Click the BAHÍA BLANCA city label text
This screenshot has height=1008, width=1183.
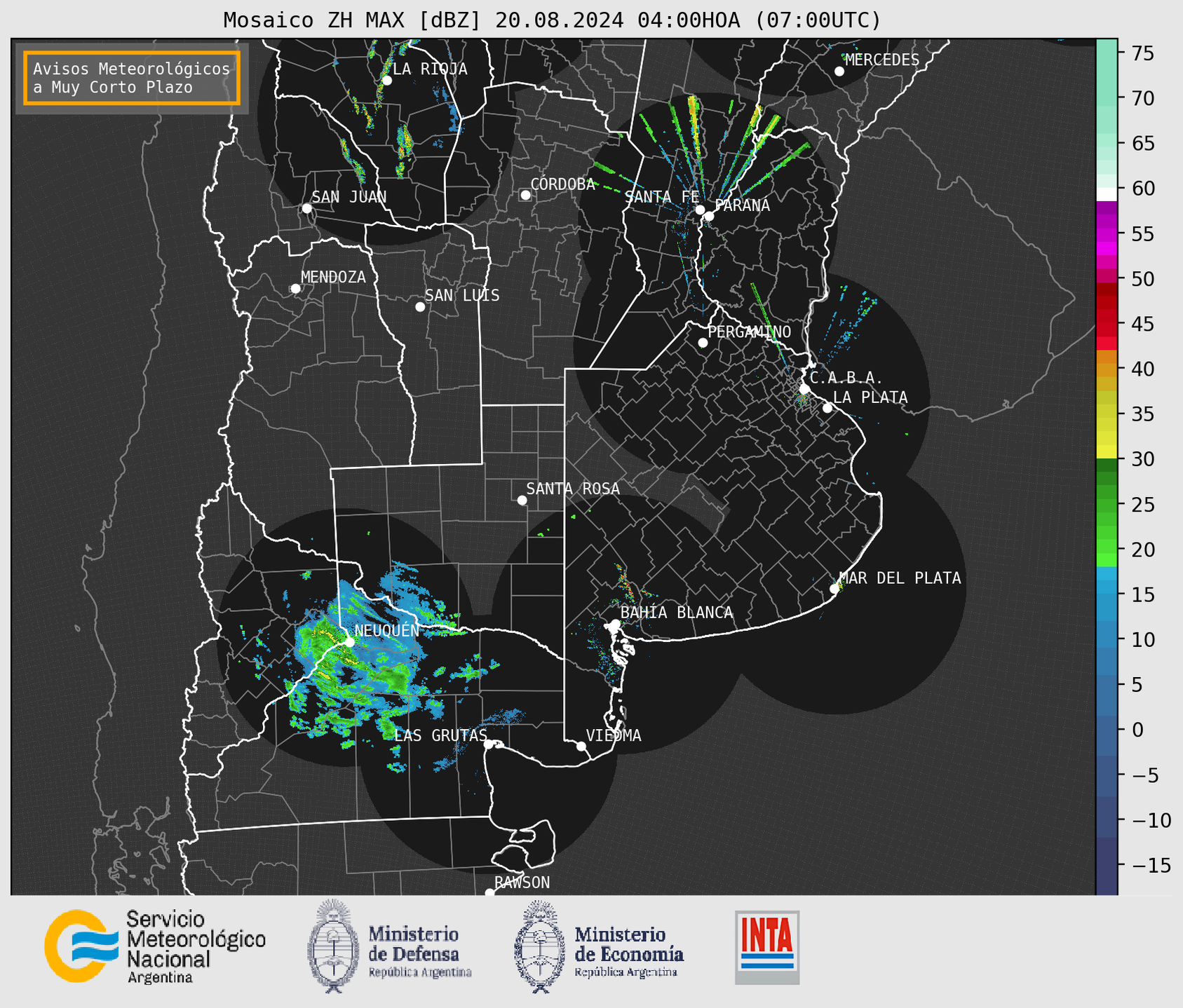tap(677, 613)
